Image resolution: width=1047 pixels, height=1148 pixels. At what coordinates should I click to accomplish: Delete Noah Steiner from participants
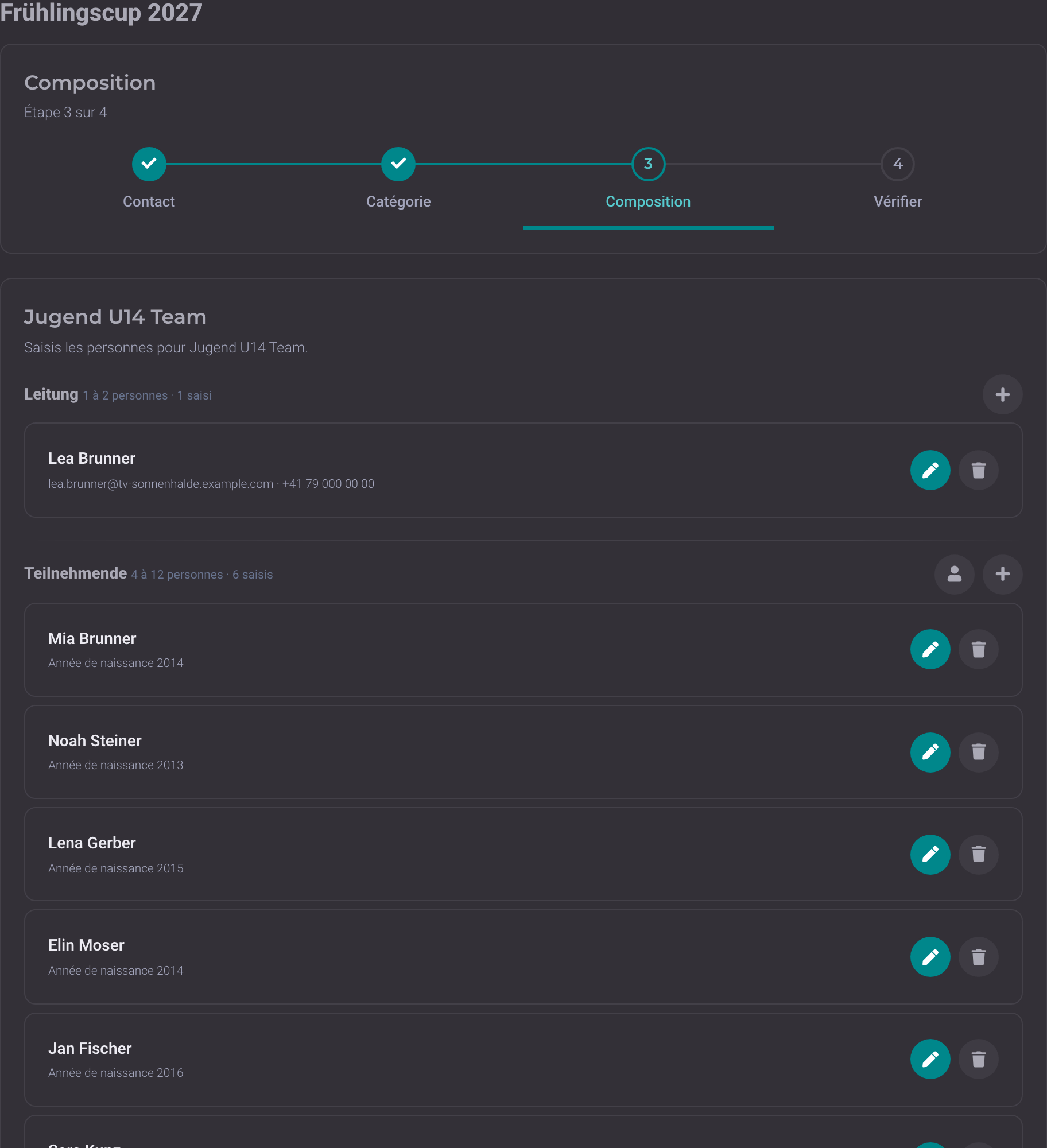[978, 752]
